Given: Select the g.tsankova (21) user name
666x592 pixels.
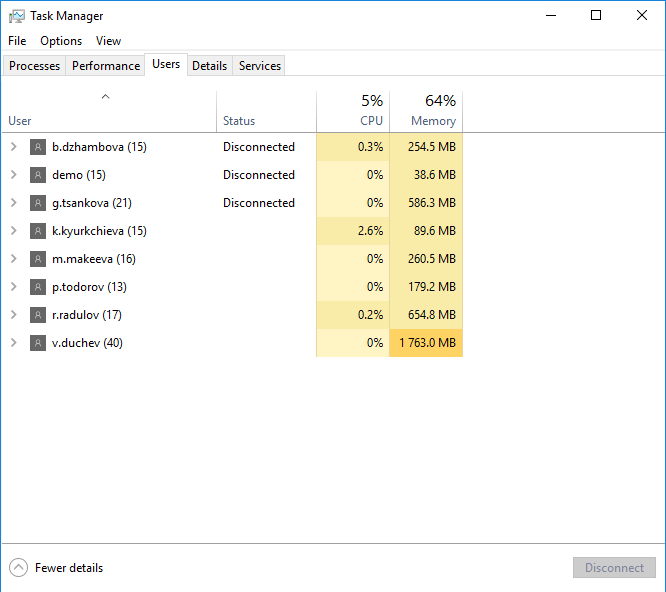Looking at the screenshot, I should tap(92, 203).
